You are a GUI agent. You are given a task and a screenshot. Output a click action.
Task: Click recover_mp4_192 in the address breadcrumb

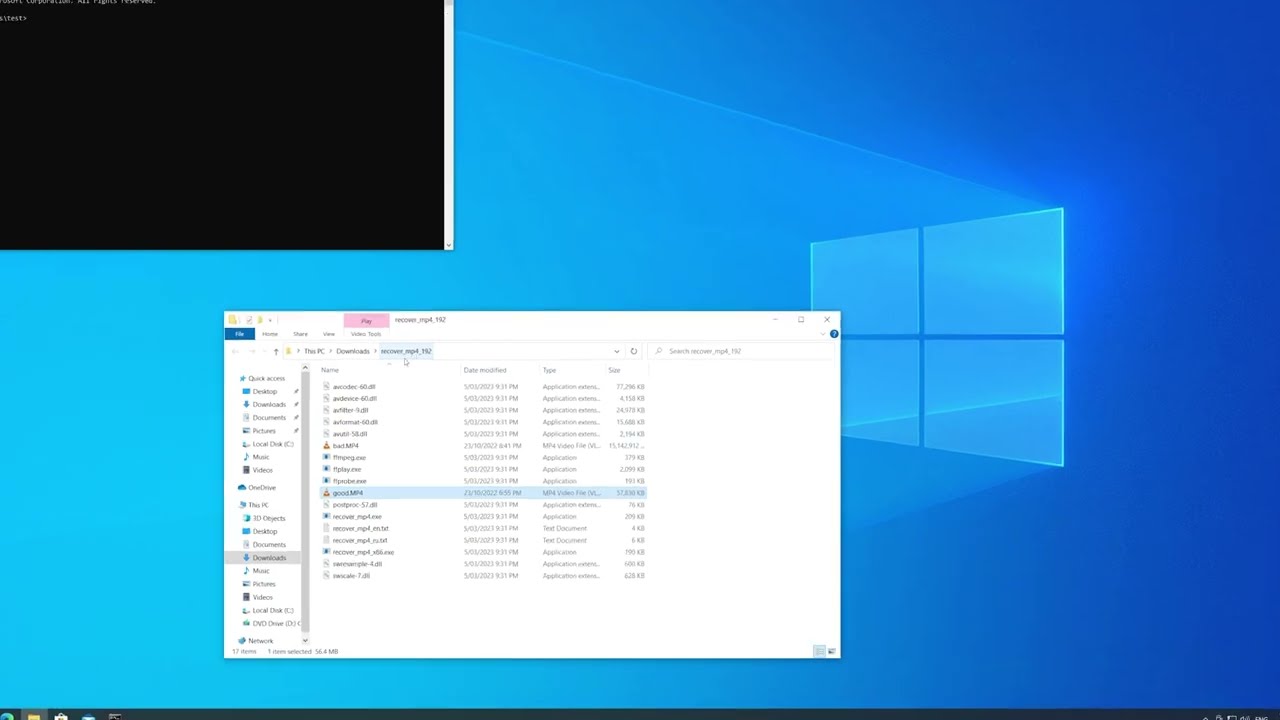[406, 351]
